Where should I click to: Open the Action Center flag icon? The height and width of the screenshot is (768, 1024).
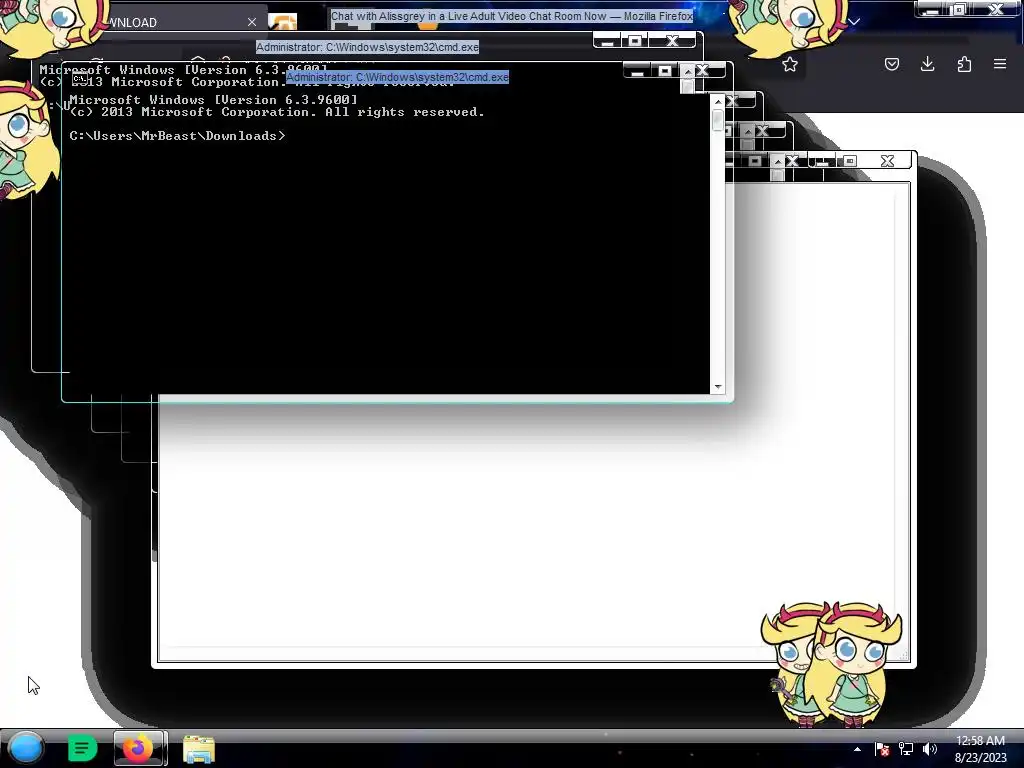pyautogui.click(x=882, y=749)
